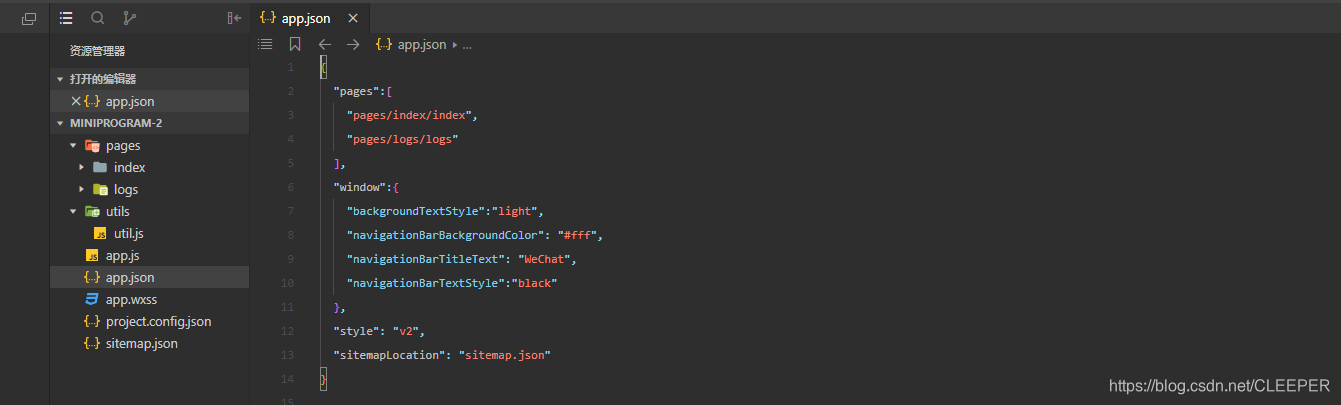Switch to the app.json editor tab
1341x405 pixels.
tap(309, 18)
